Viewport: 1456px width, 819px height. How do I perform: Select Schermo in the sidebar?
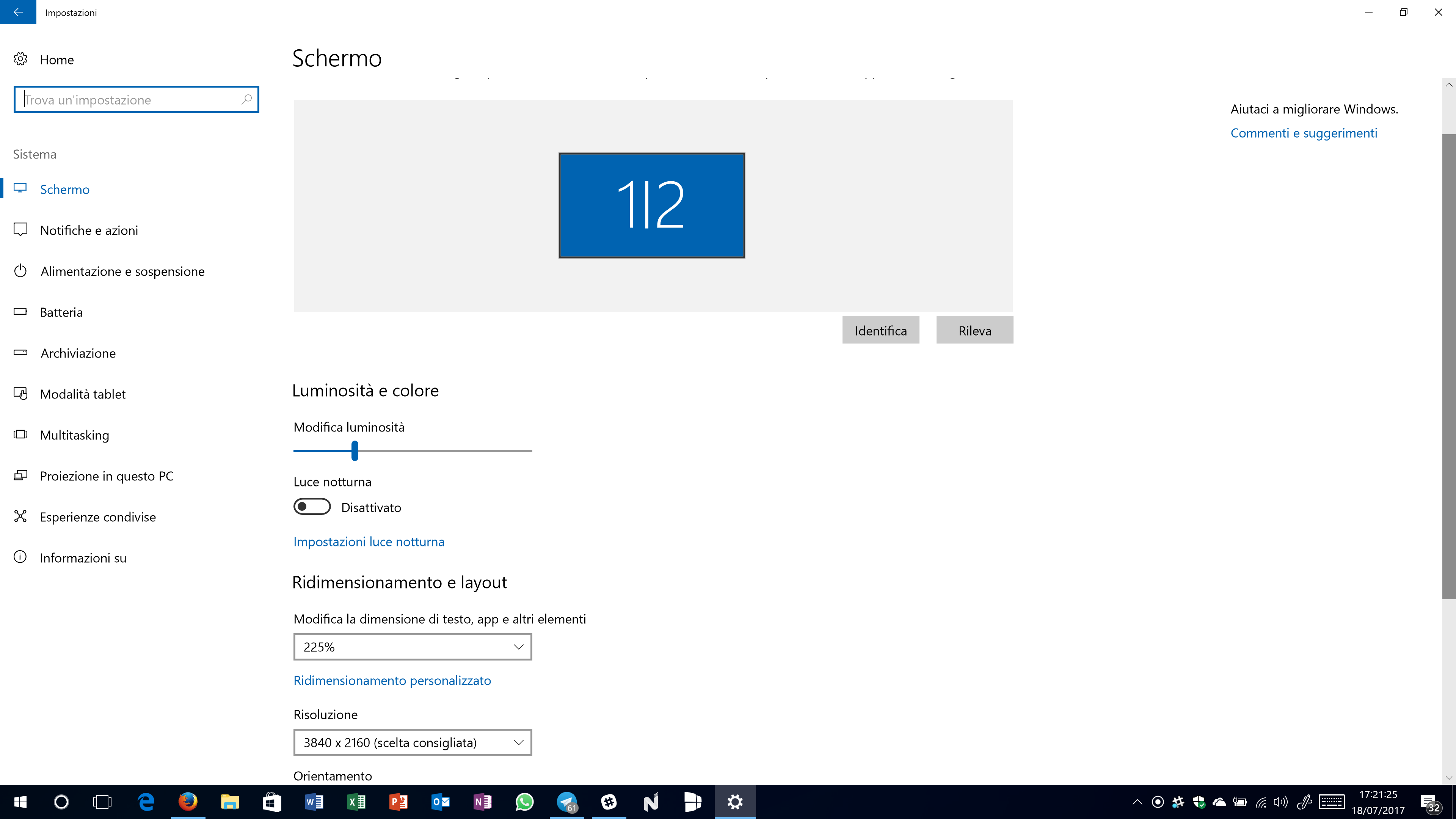64,189
